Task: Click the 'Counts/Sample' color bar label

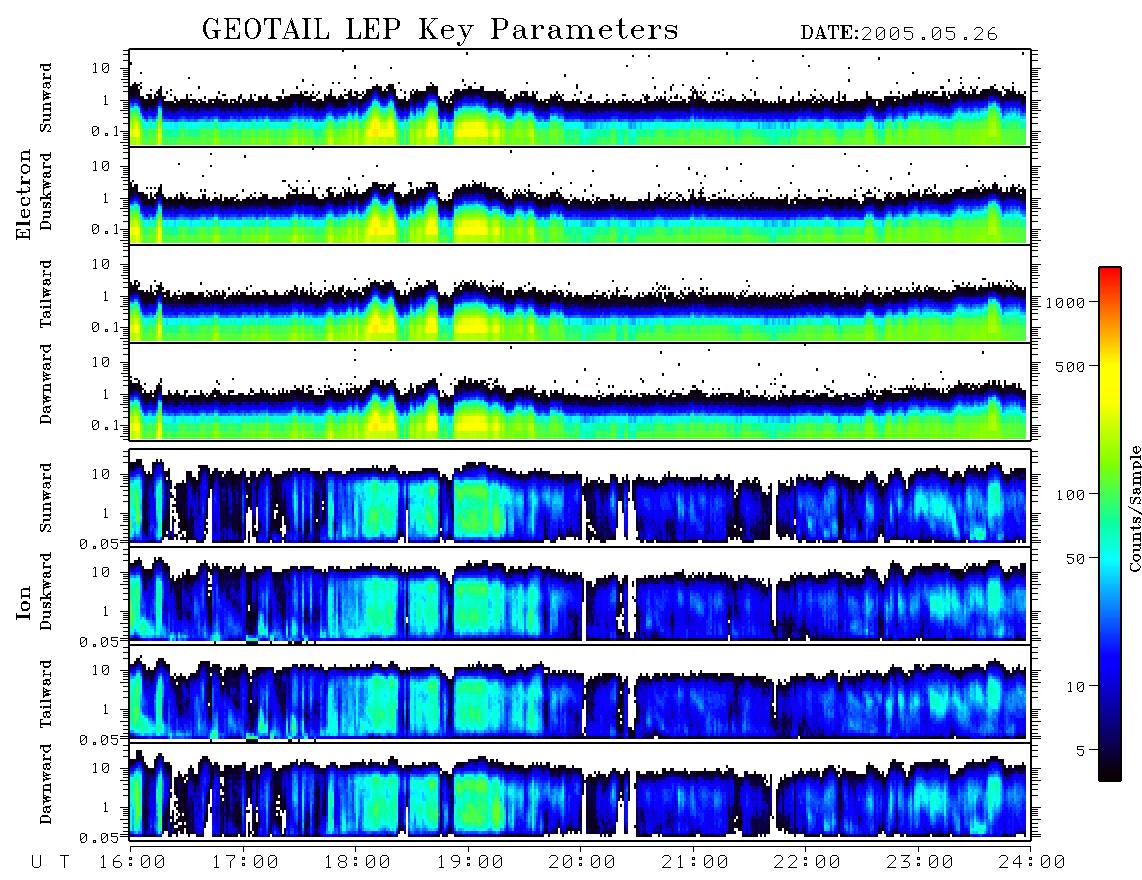Action: point(1135,509)
